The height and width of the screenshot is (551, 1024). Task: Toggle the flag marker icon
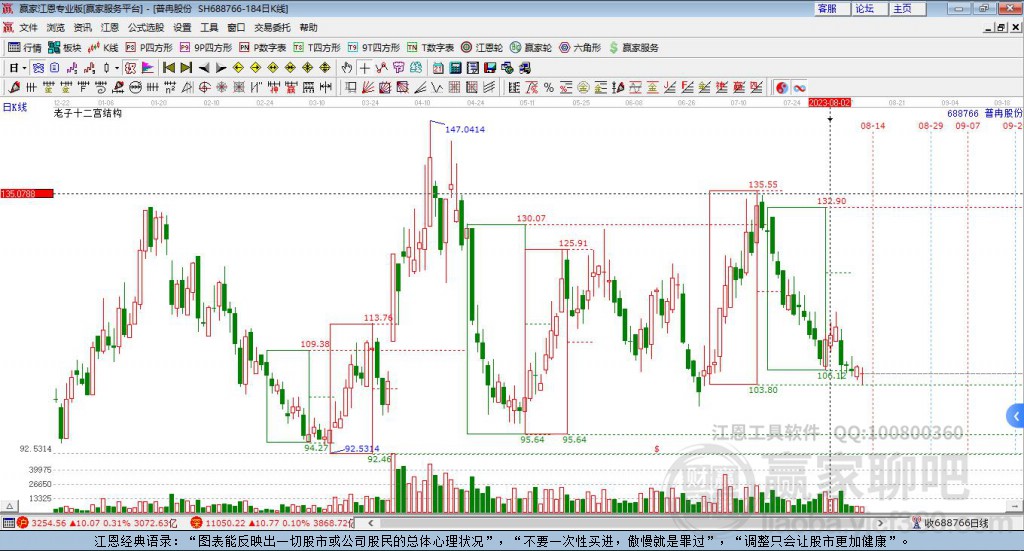pos(148,68)
